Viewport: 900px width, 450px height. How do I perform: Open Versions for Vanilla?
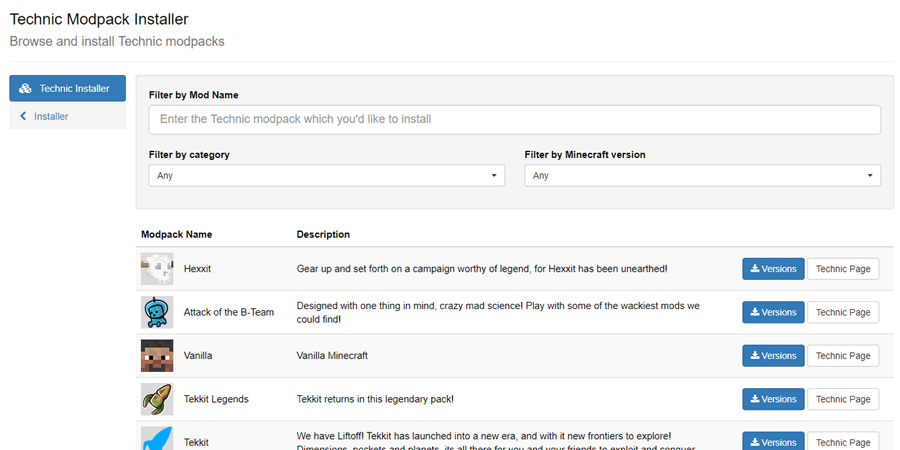tap(773, 356)
